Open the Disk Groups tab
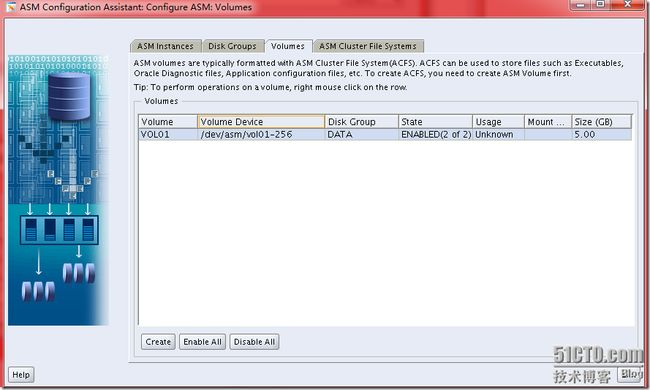 coord(233,46)
